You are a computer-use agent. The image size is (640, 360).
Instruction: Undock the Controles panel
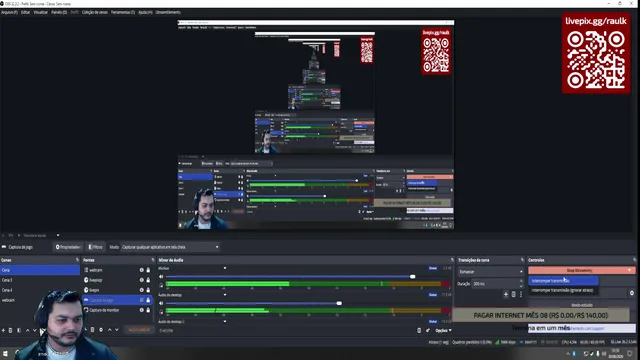[634, 260]
